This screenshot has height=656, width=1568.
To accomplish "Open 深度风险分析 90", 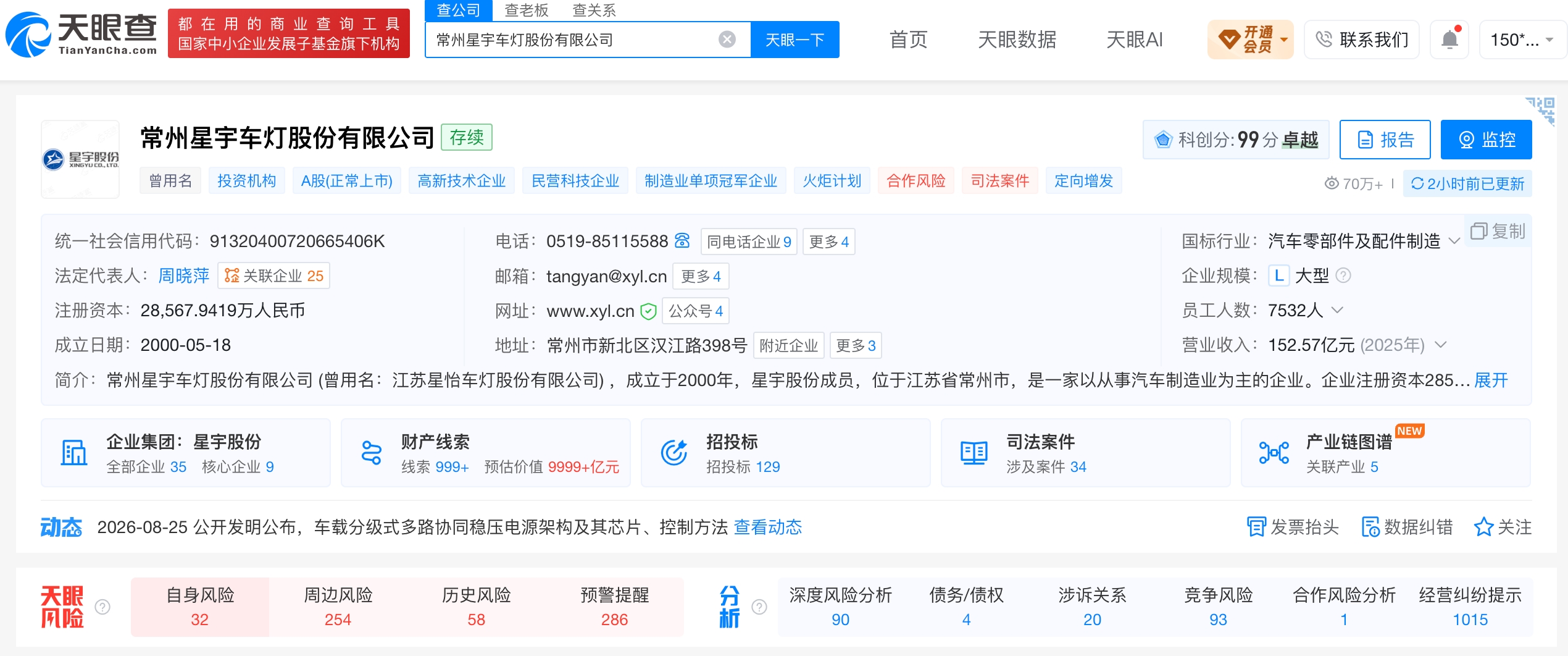I will 841,607.
